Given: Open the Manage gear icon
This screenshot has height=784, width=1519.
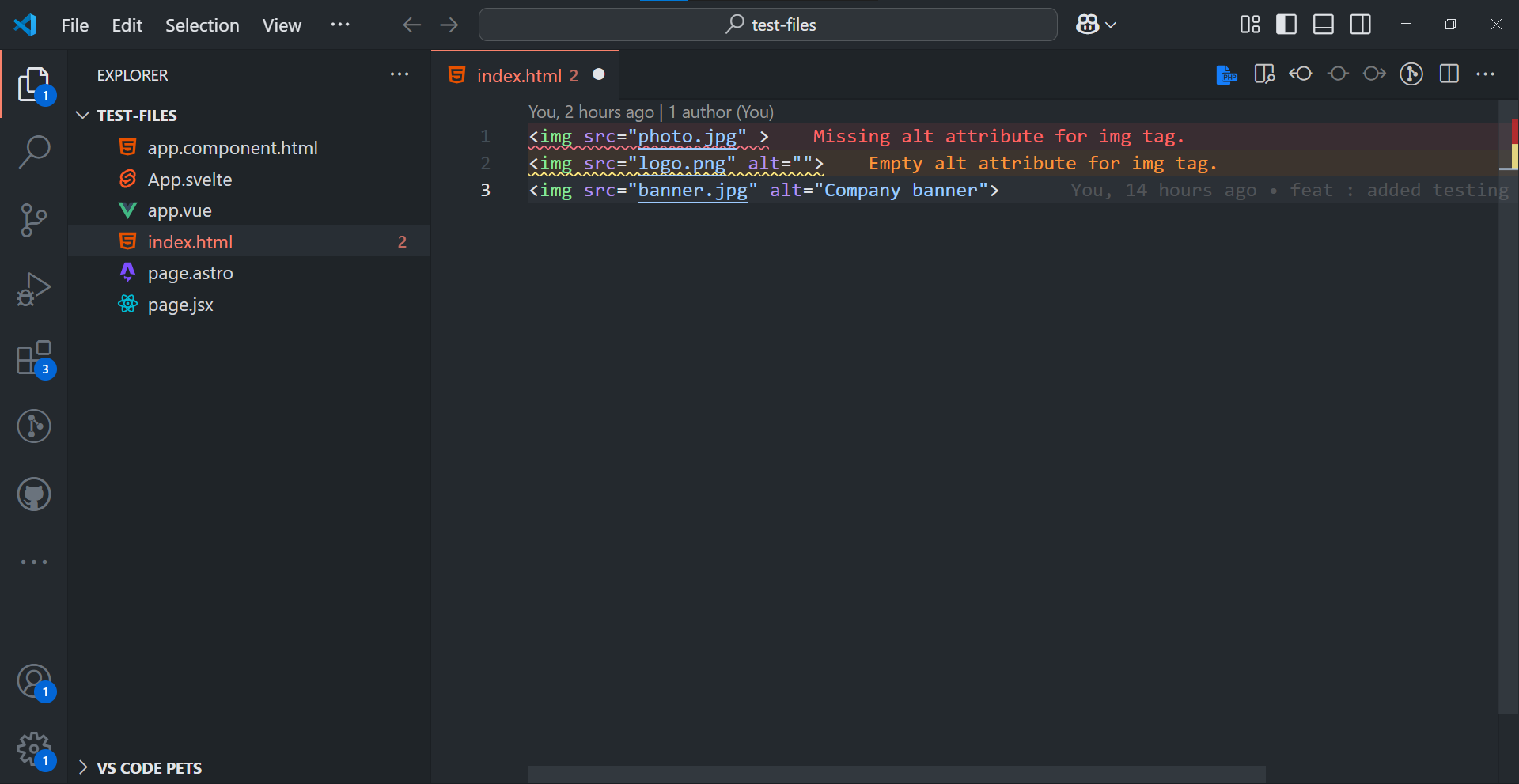Looking at the screenshot, I should [34, 748].
